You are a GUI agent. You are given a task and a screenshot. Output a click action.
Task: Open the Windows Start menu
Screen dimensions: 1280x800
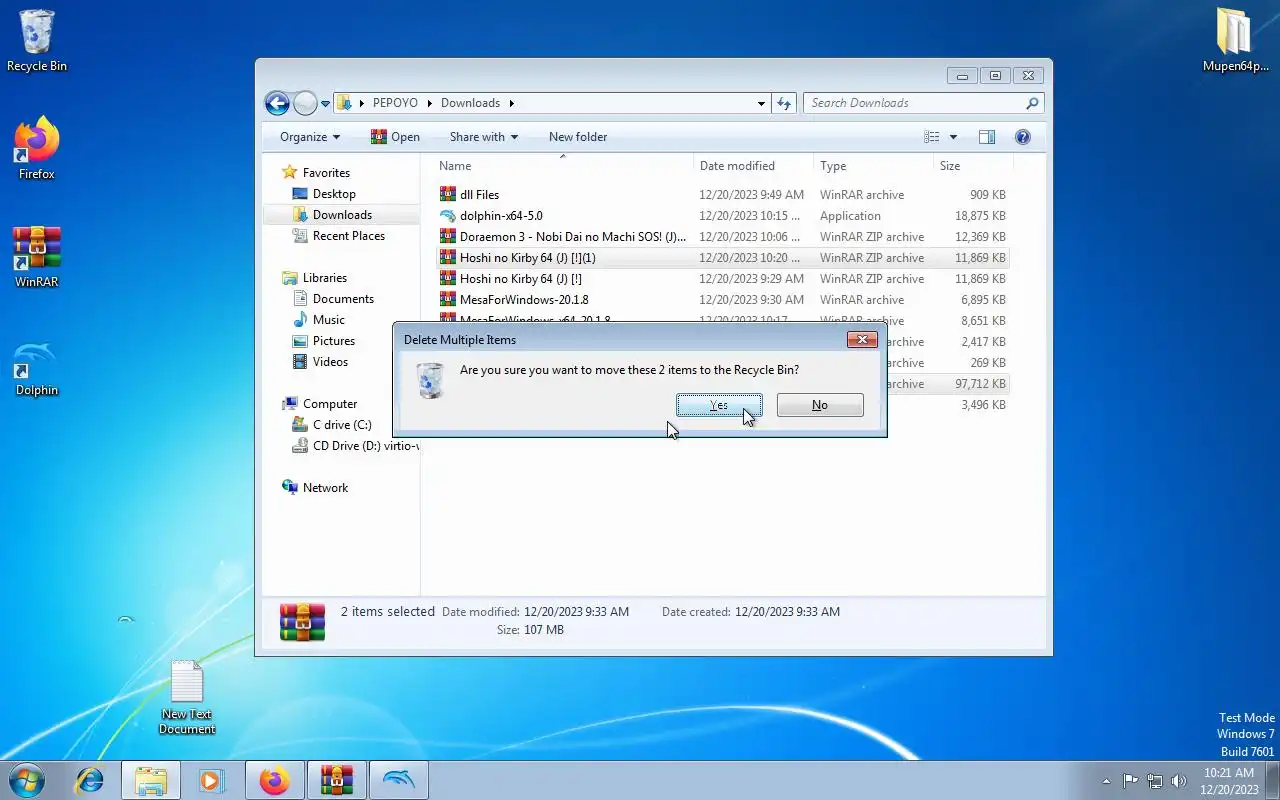coord(26,780)
